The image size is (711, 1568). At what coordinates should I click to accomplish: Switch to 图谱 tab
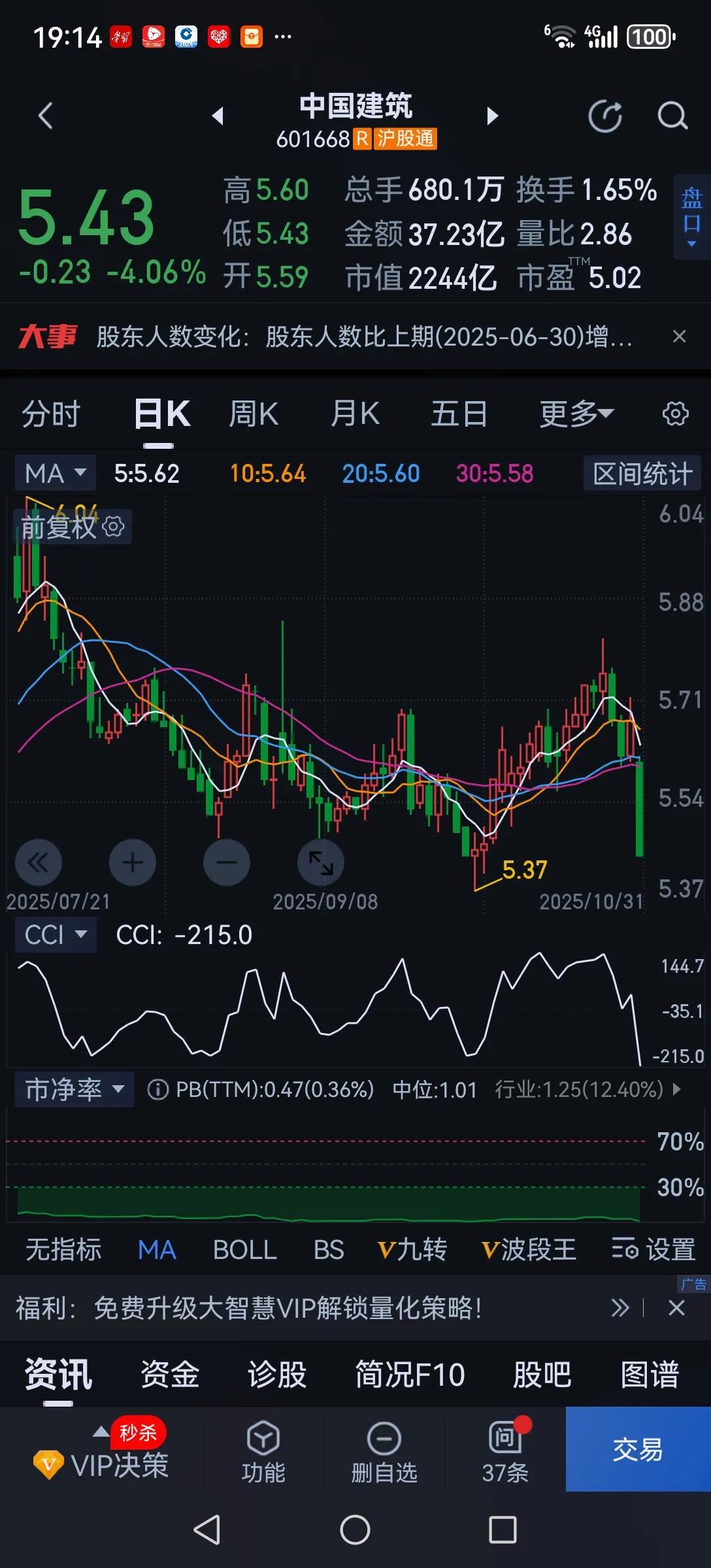click(650, 1374)
